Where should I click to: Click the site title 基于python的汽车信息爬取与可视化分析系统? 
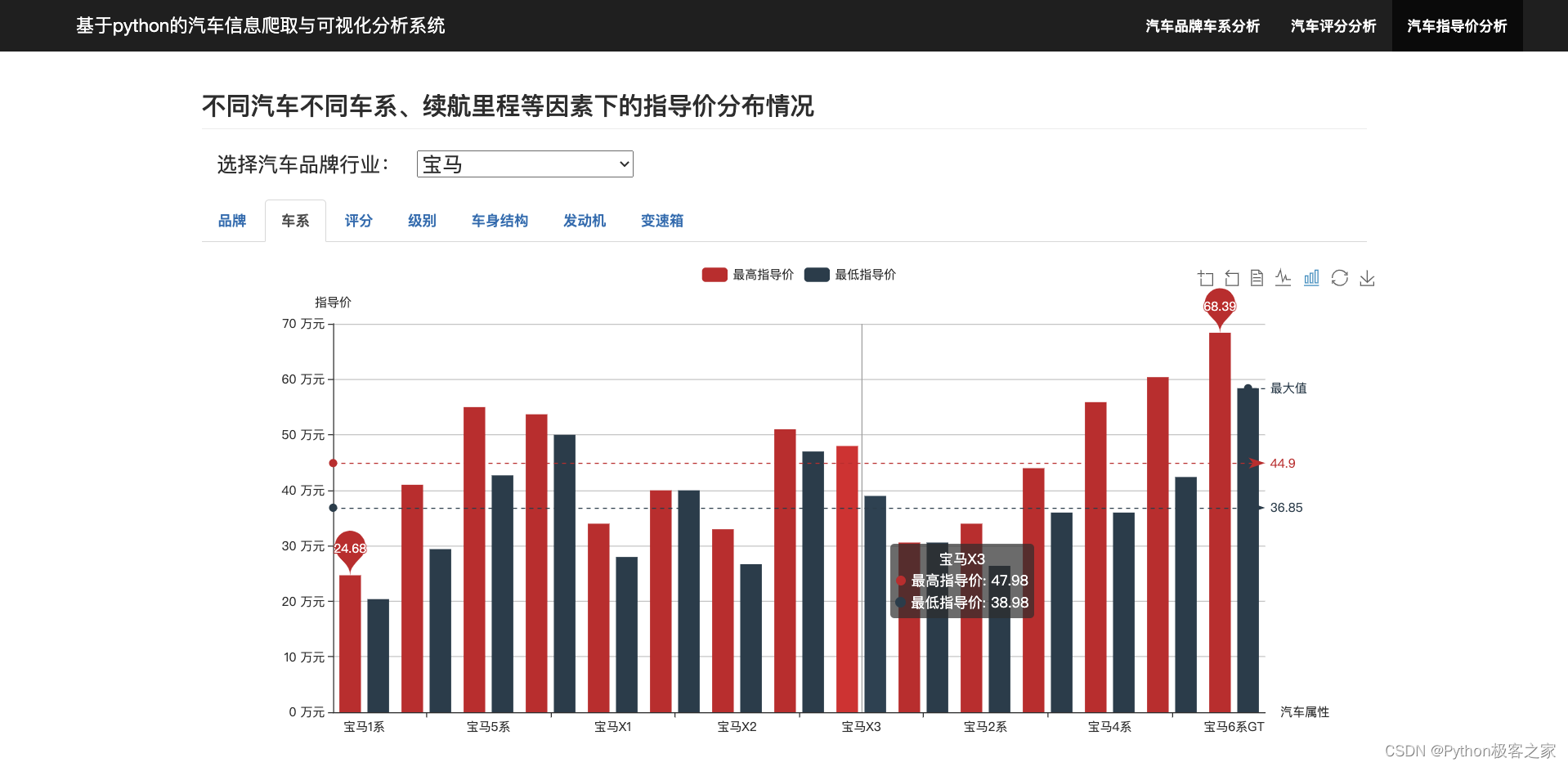261,26
